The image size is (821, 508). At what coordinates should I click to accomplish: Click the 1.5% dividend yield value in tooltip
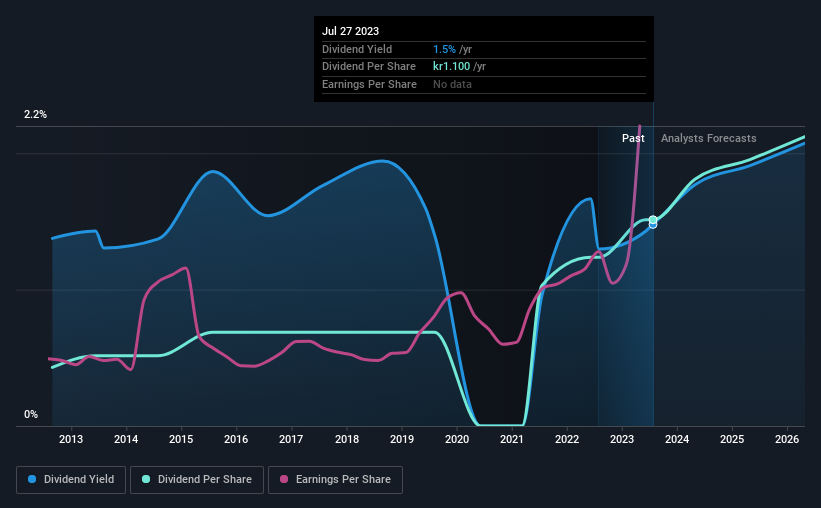444,49
